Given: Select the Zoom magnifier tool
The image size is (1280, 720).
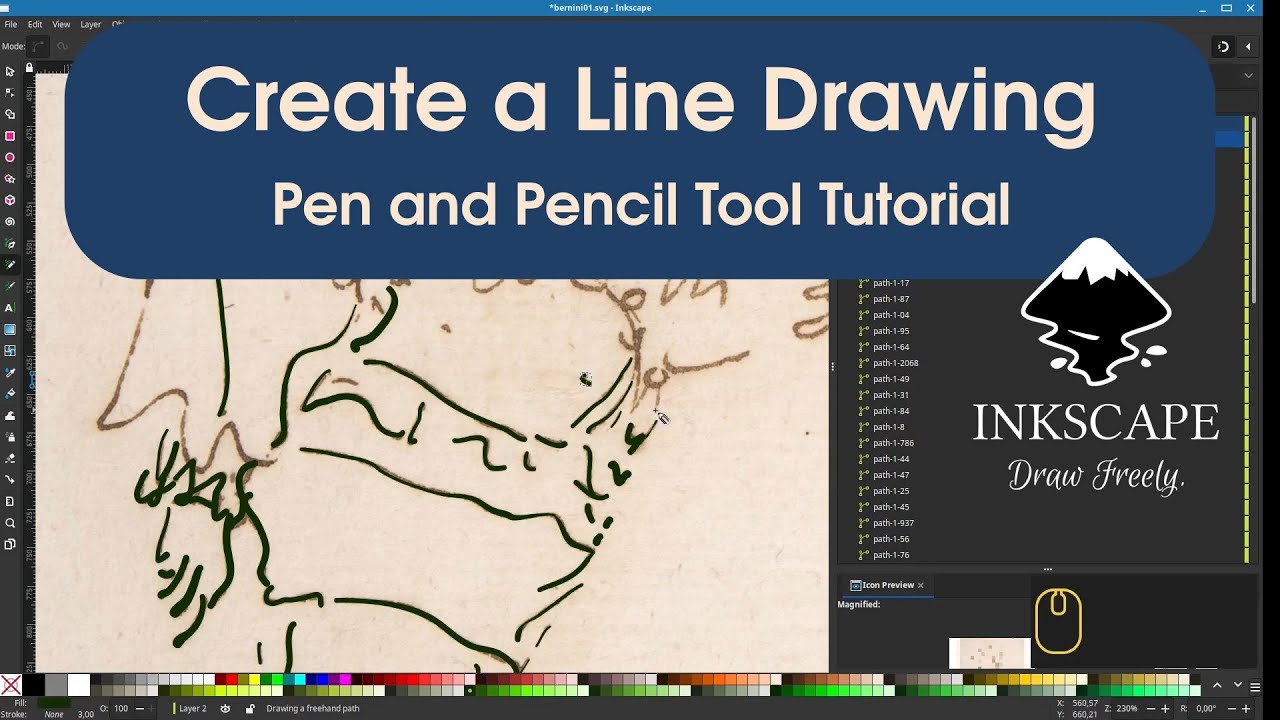Looking at the screenshot, I should coord(10,522).
